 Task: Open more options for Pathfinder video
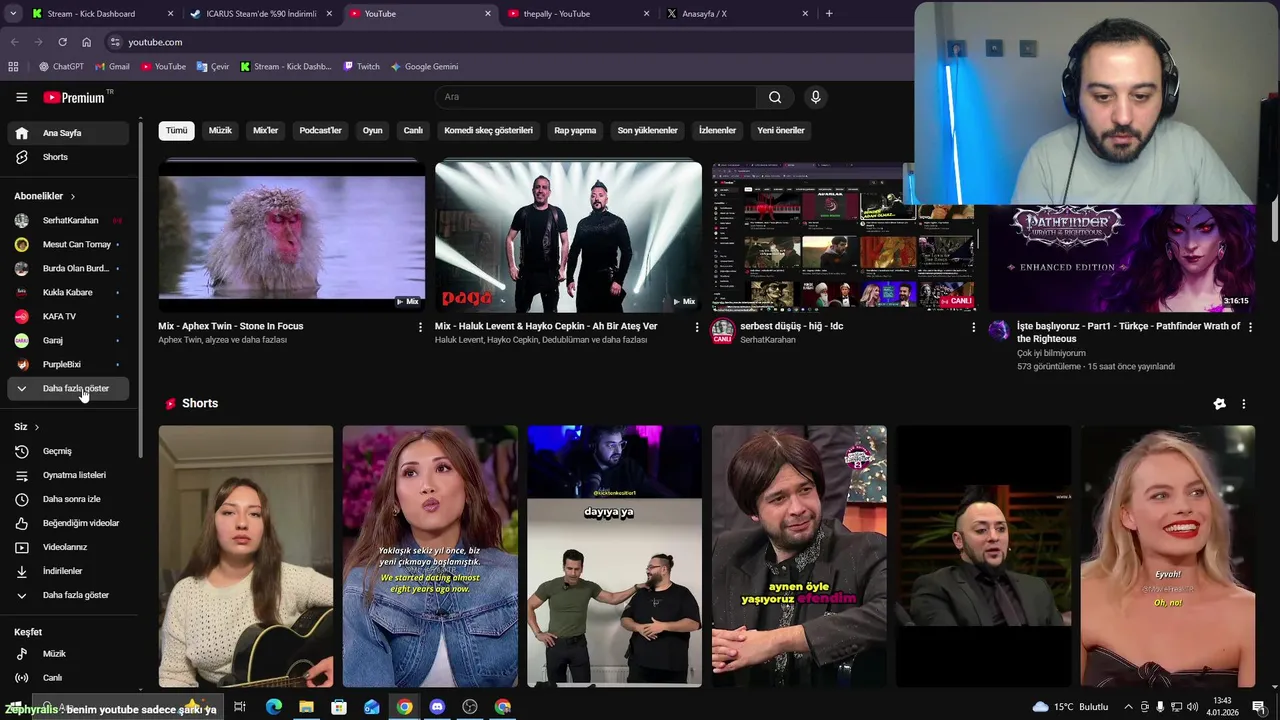tap(1250, 327)
